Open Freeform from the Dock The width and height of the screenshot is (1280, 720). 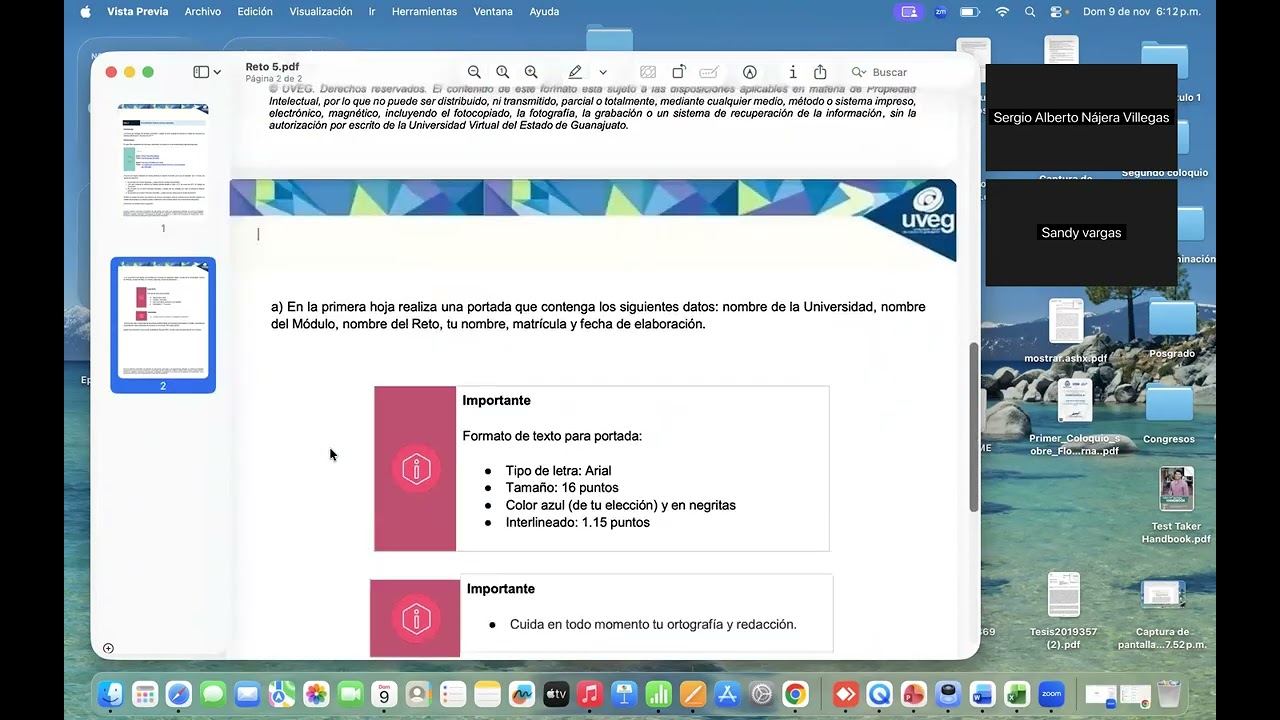(521, 694)
